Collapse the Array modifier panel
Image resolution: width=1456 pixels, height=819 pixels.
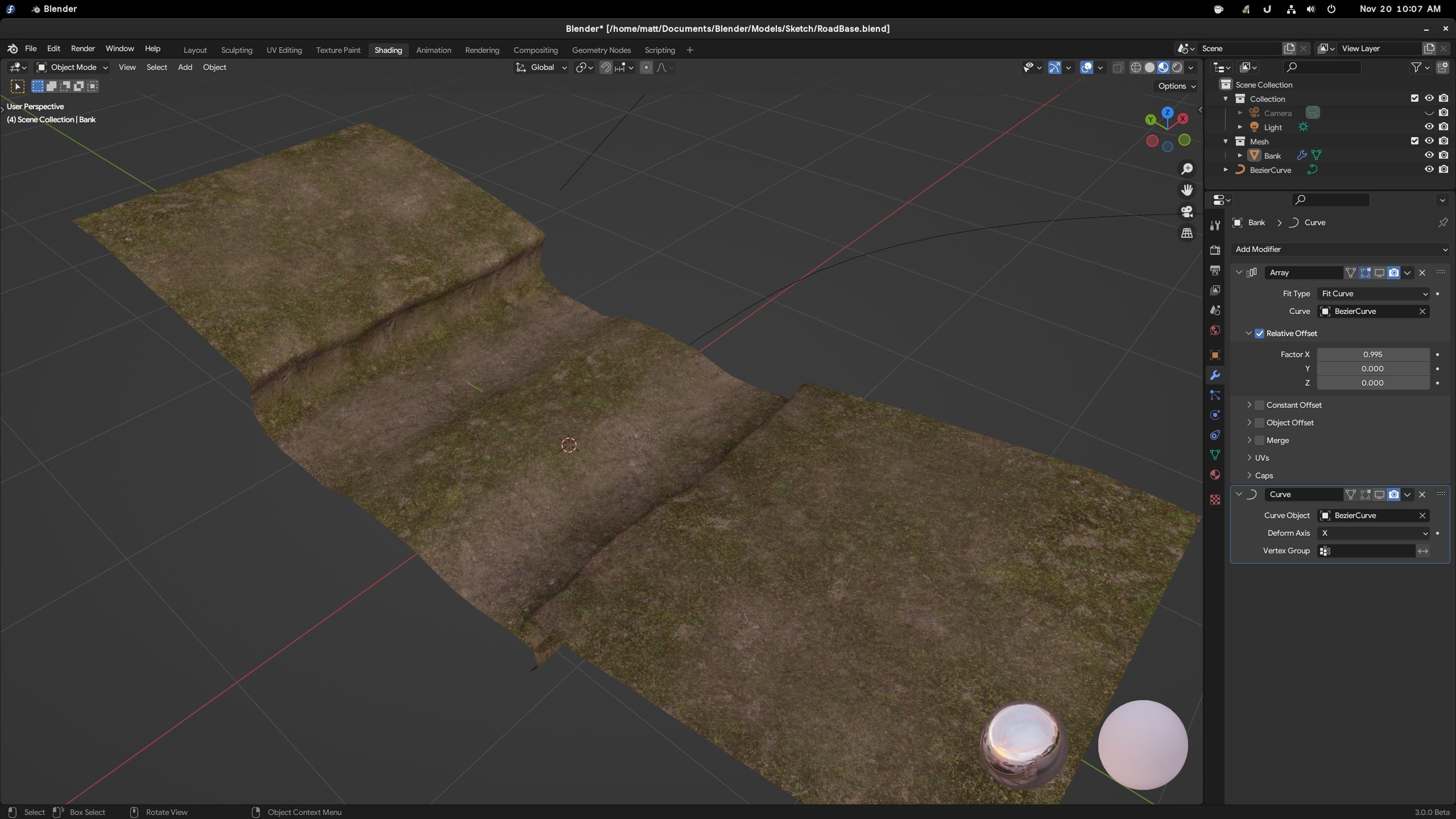coord(1239,272)
